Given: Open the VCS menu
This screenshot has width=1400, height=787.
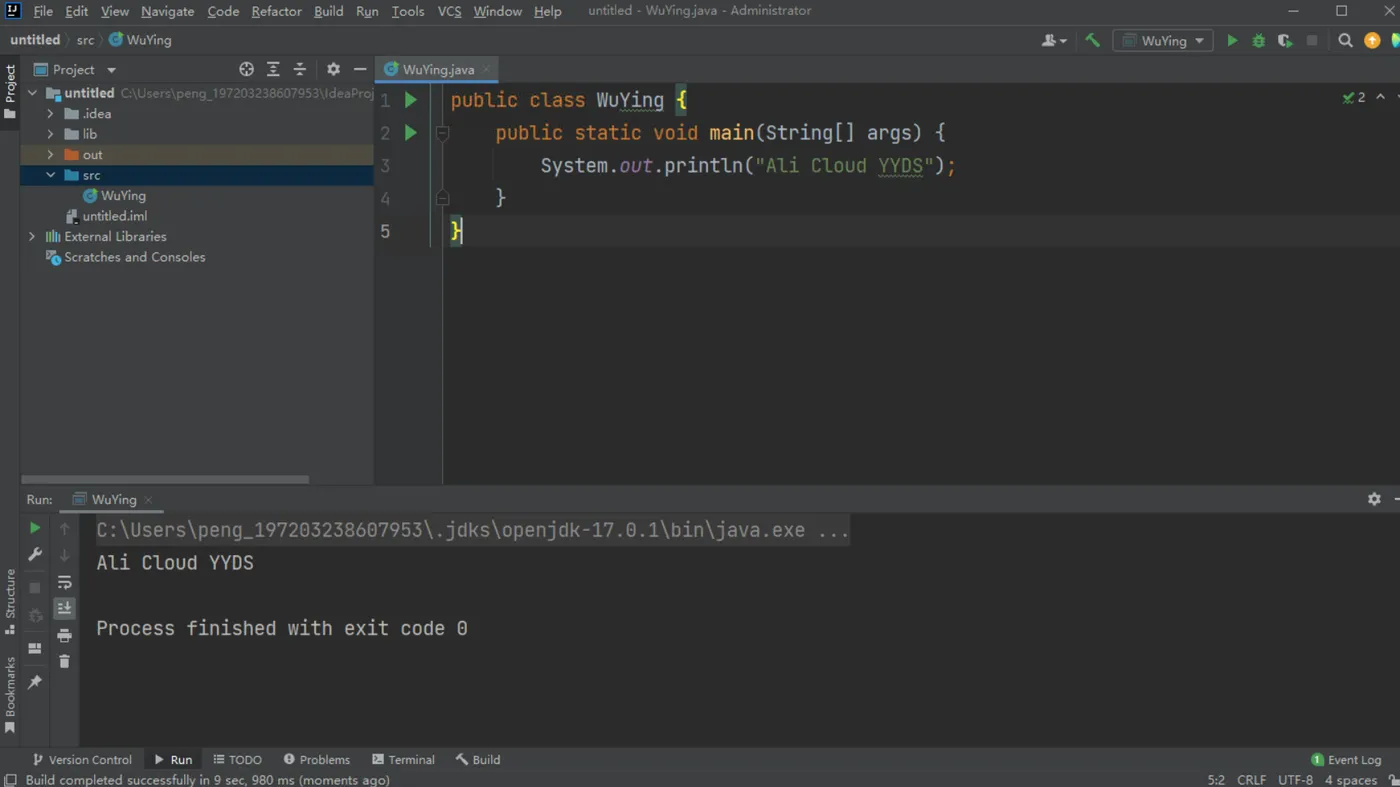Looking at the screenshot, I should click(x=449, y=11).
